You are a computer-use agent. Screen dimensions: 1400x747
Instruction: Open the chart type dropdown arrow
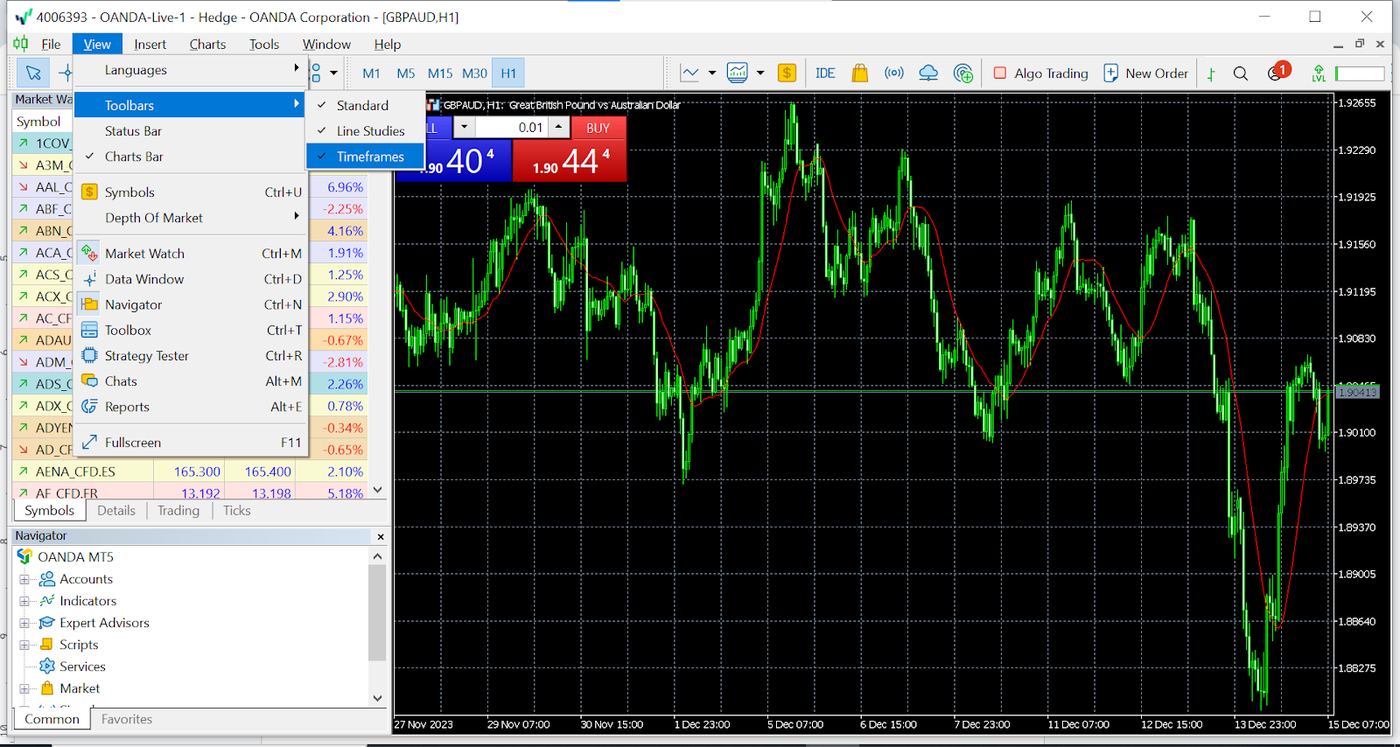pos(712,73)
